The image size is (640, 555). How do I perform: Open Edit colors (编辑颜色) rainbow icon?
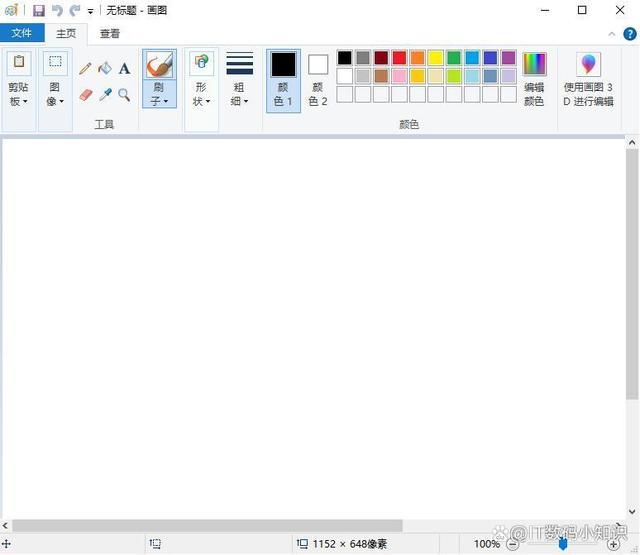point(534,64)
